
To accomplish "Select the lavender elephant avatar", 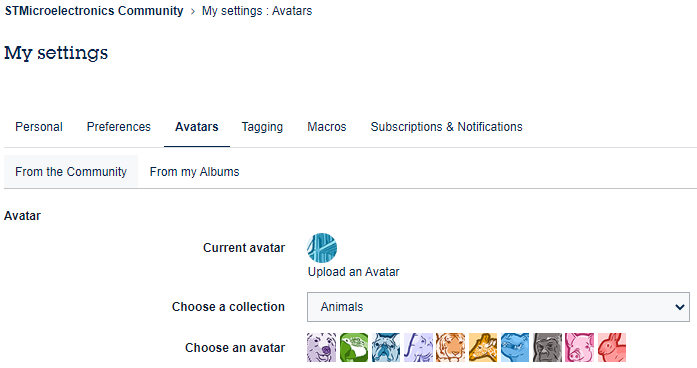I will coord(418,348).
